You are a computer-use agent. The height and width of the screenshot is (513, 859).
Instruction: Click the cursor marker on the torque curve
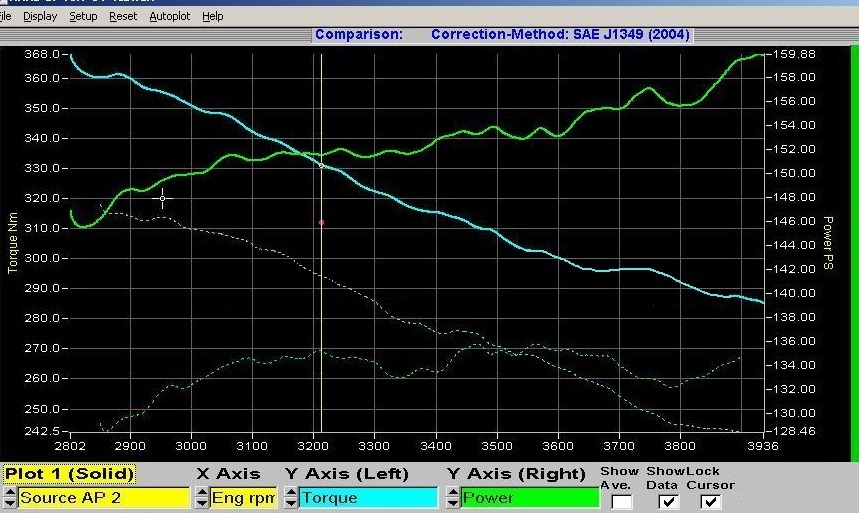tap(322, 166)
